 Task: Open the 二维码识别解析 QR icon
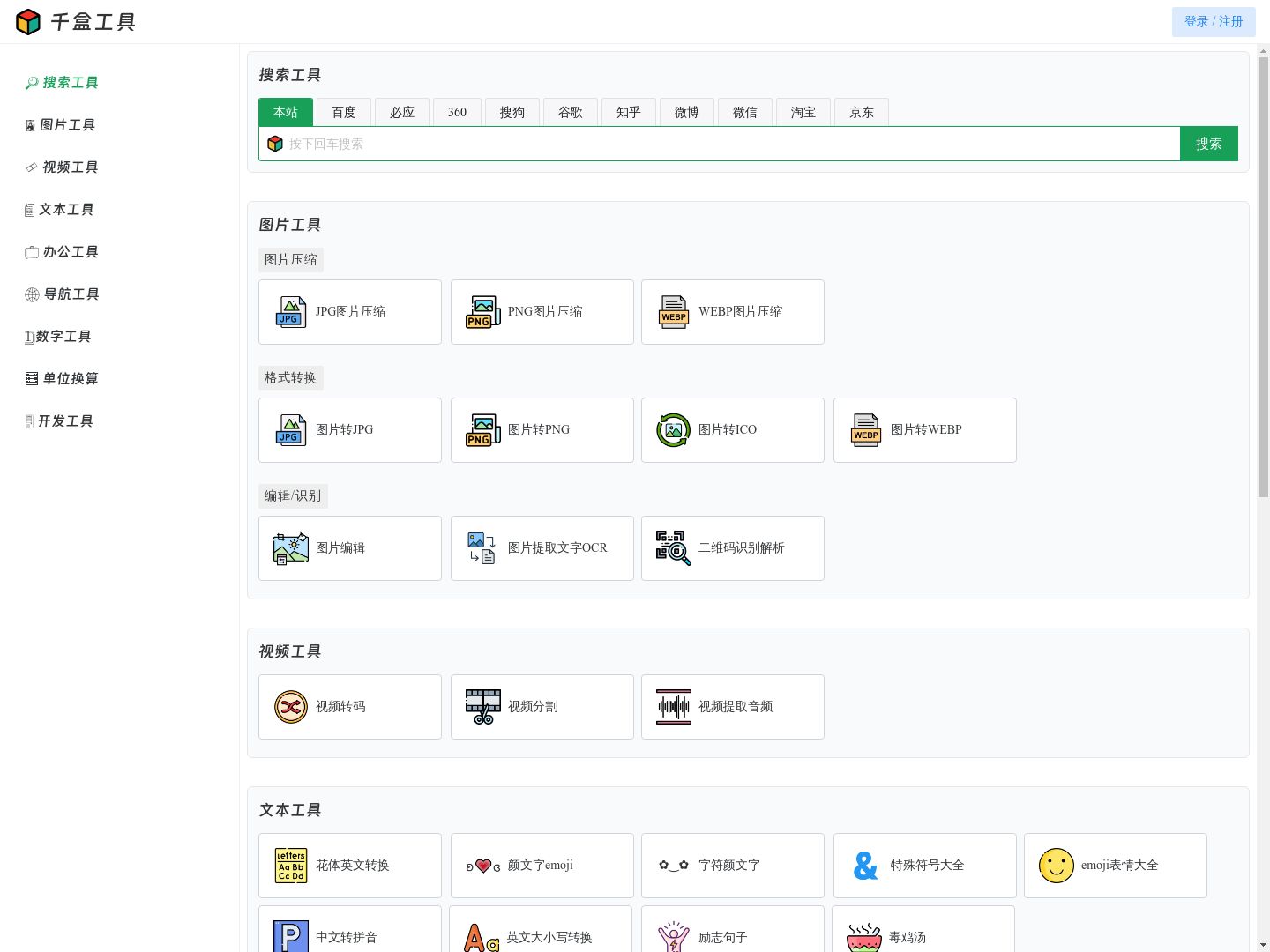coord(674,548)
